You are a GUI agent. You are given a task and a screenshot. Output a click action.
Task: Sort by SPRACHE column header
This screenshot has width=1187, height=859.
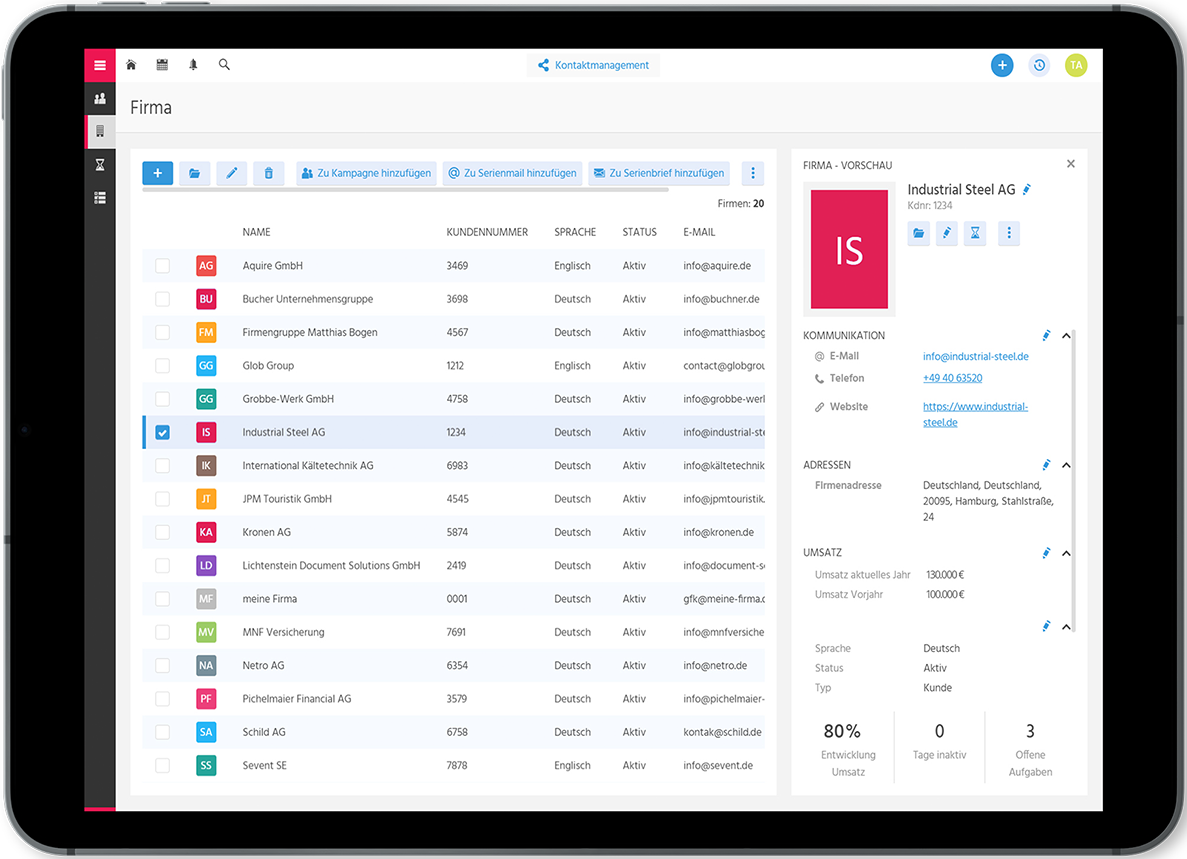[575, 232]
